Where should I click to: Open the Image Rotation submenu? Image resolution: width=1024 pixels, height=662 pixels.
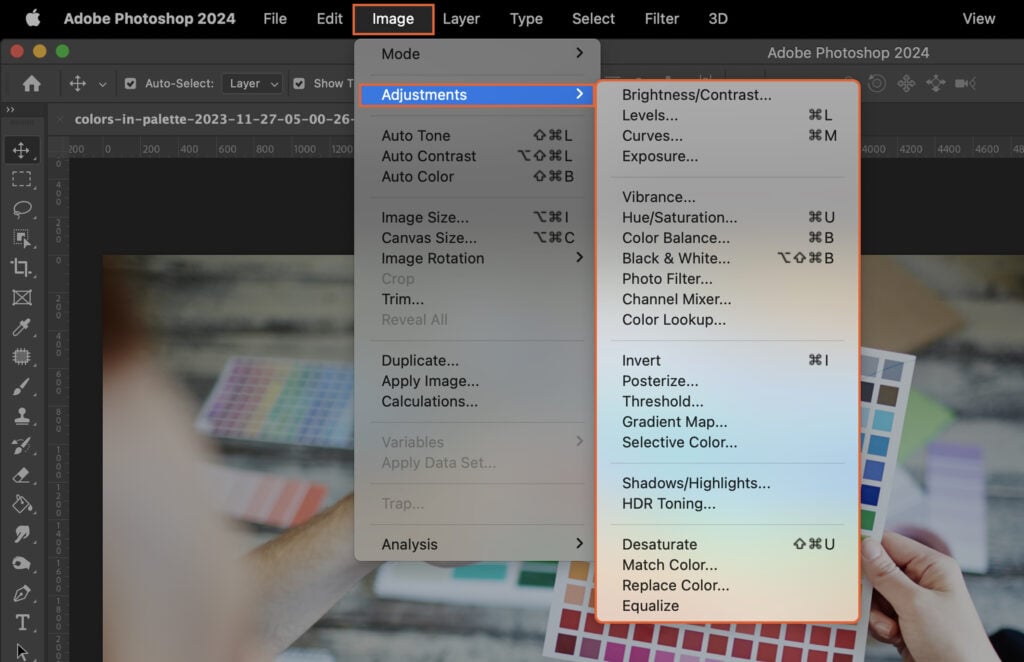coord(430,258)
